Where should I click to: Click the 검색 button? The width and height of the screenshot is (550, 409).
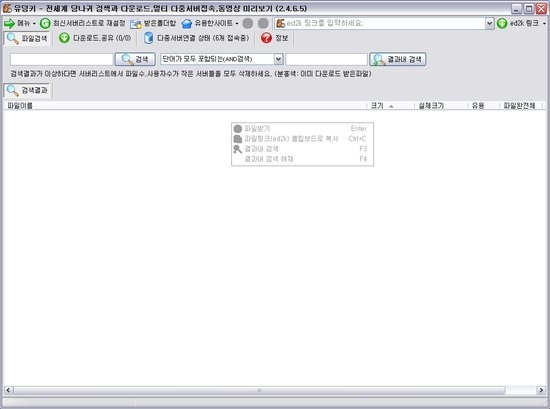[x=135, y=59]
